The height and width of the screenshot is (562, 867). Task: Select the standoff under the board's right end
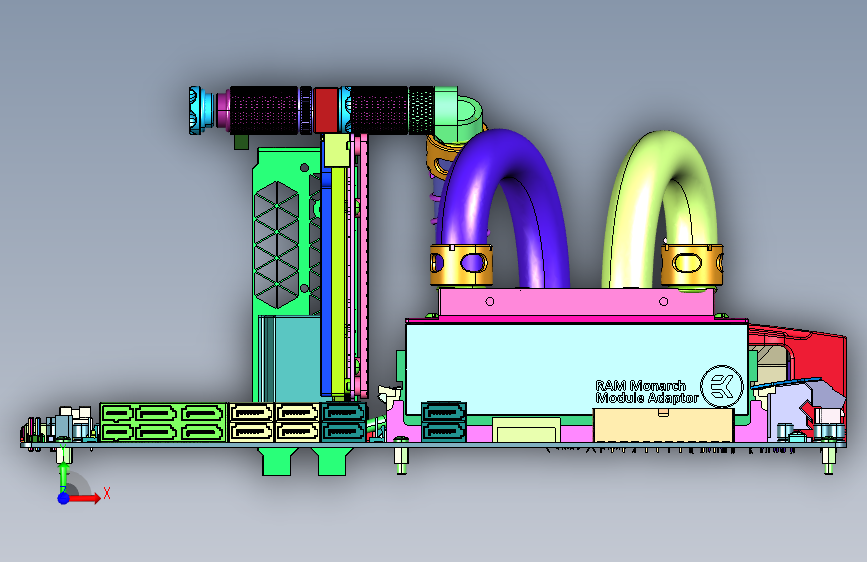tap(828, 460)
